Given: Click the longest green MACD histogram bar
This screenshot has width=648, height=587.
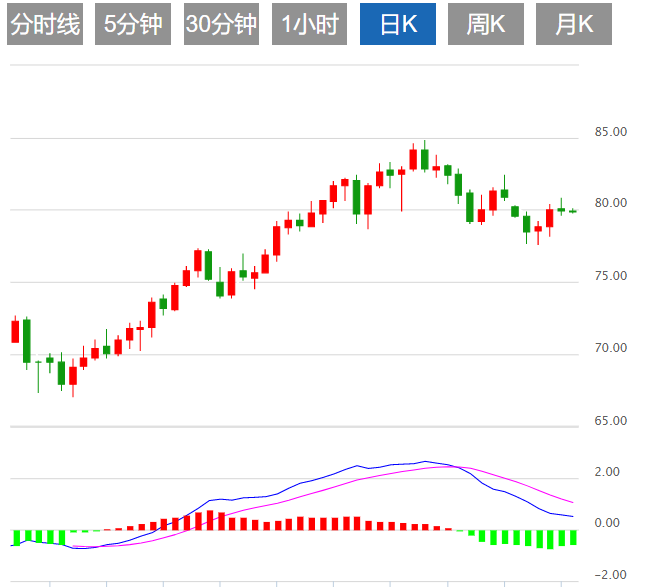Looking at the screenshot, I should pos(550,538).
